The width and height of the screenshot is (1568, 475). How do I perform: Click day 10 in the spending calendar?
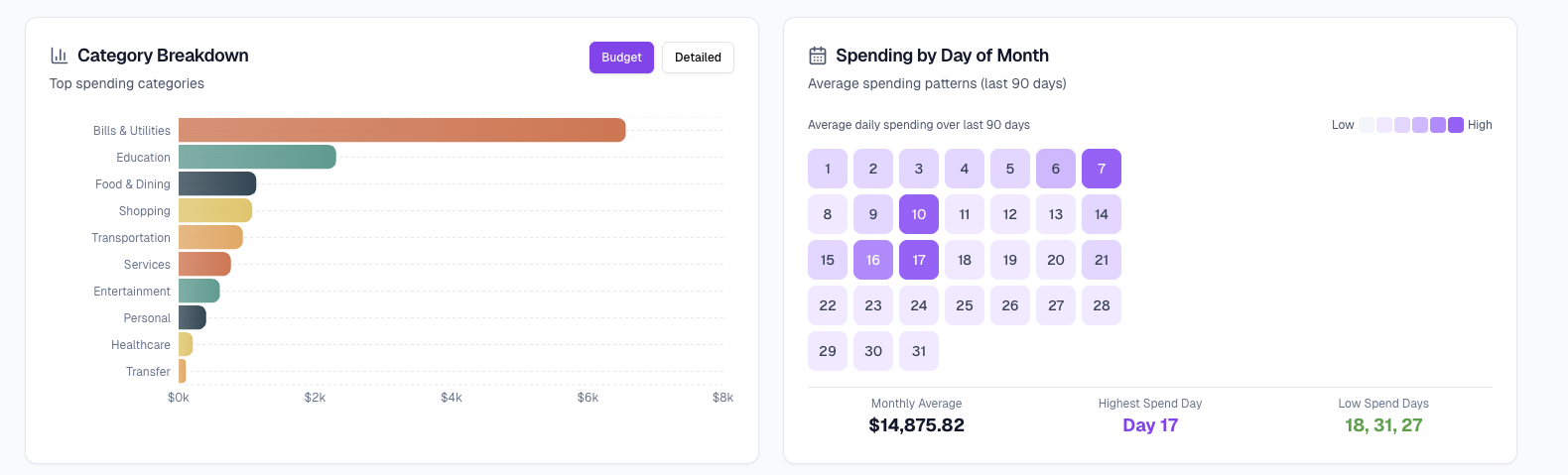(919, 214)
